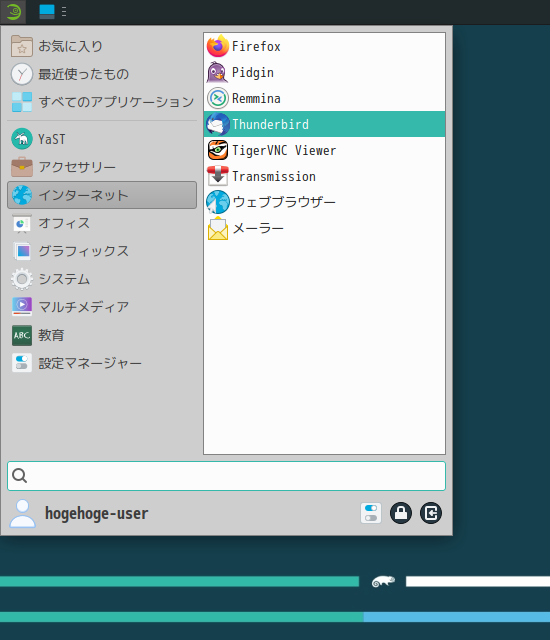
Task: Show 最近使ったもの recently used items
Action: 102,74
